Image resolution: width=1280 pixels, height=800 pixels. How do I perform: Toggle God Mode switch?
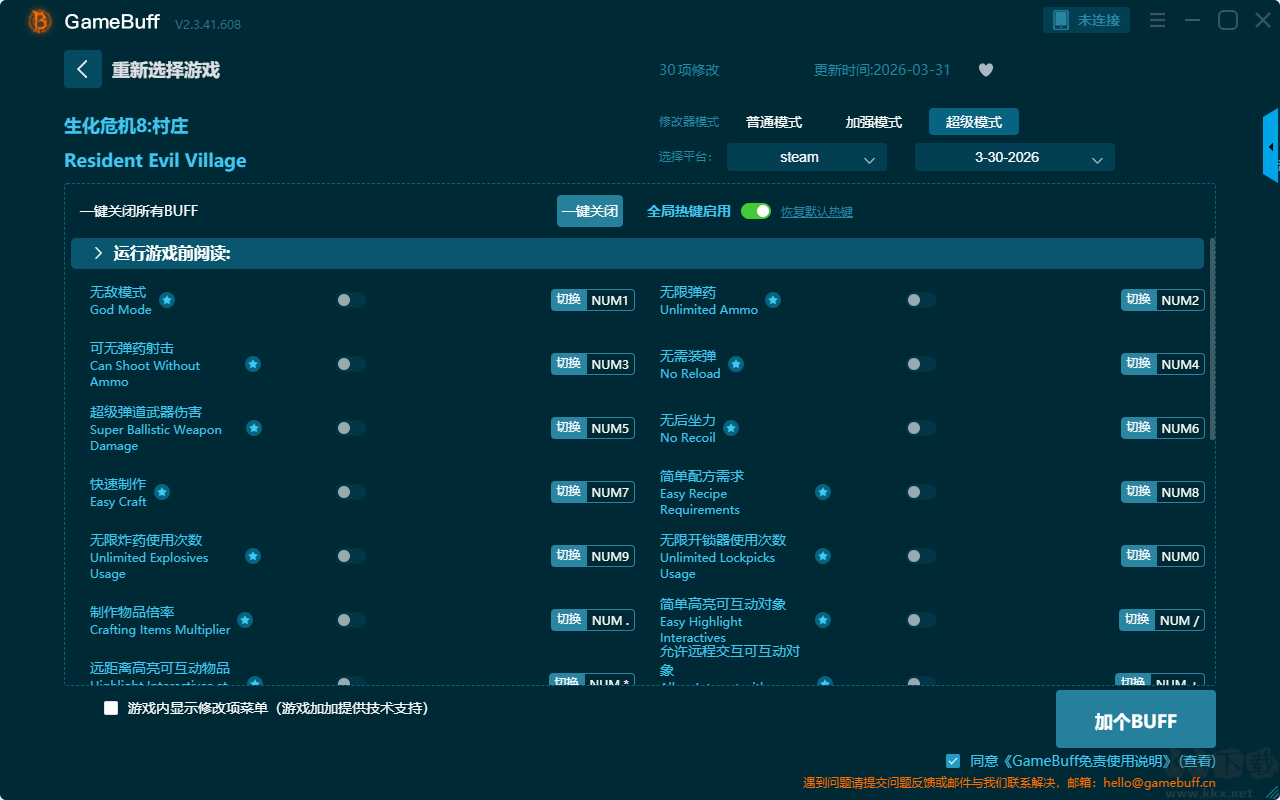click(351, 300)
